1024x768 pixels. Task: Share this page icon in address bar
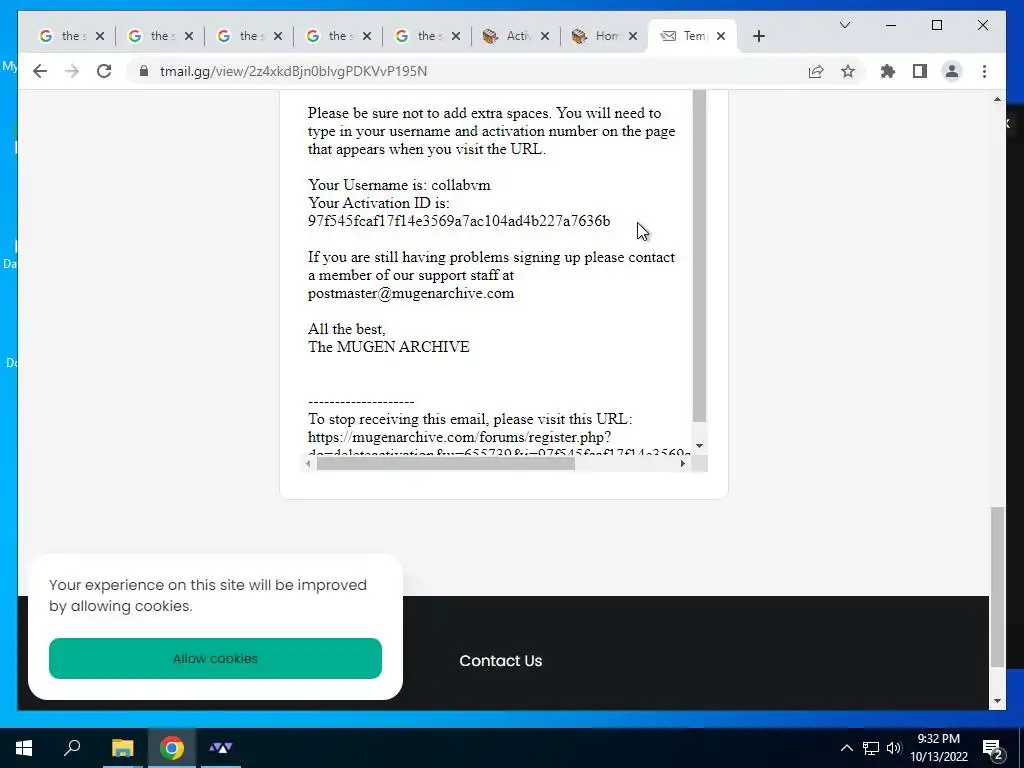point(816,71)
